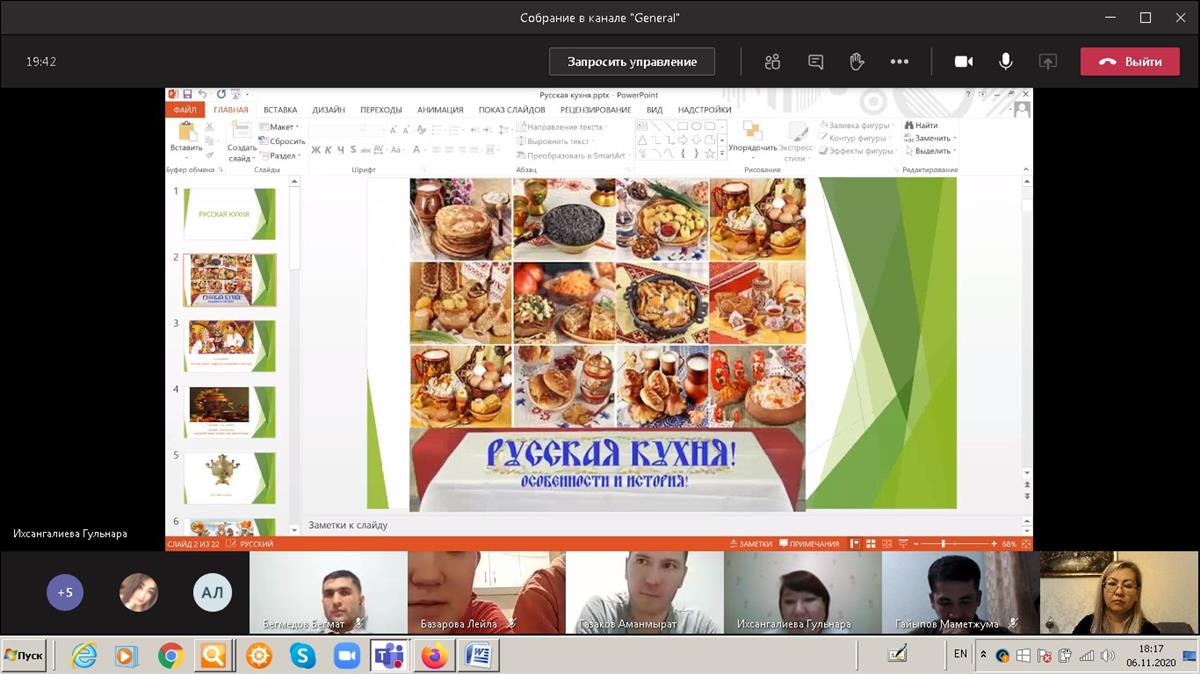Toggle system volume speaker icon
The width and height of the screenshot is (1200, 674).
[x=1107, y=656]
